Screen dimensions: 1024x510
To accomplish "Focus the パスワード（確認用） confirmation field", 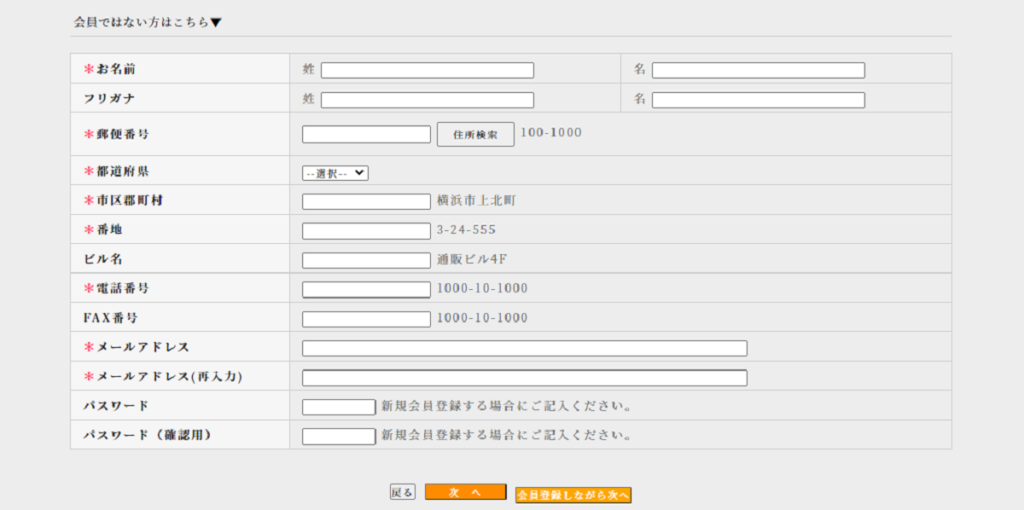I will (x=339, y=436).
